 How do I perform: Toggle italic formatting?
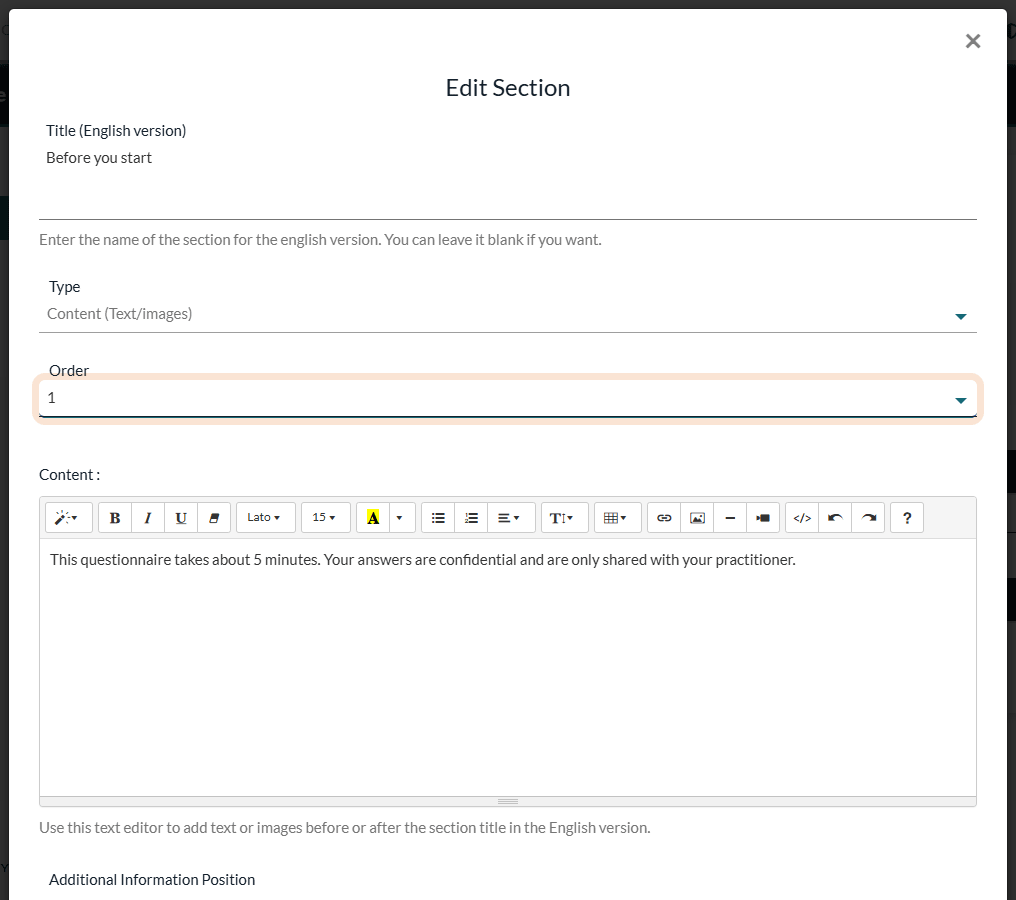click(x=148, y=518)
